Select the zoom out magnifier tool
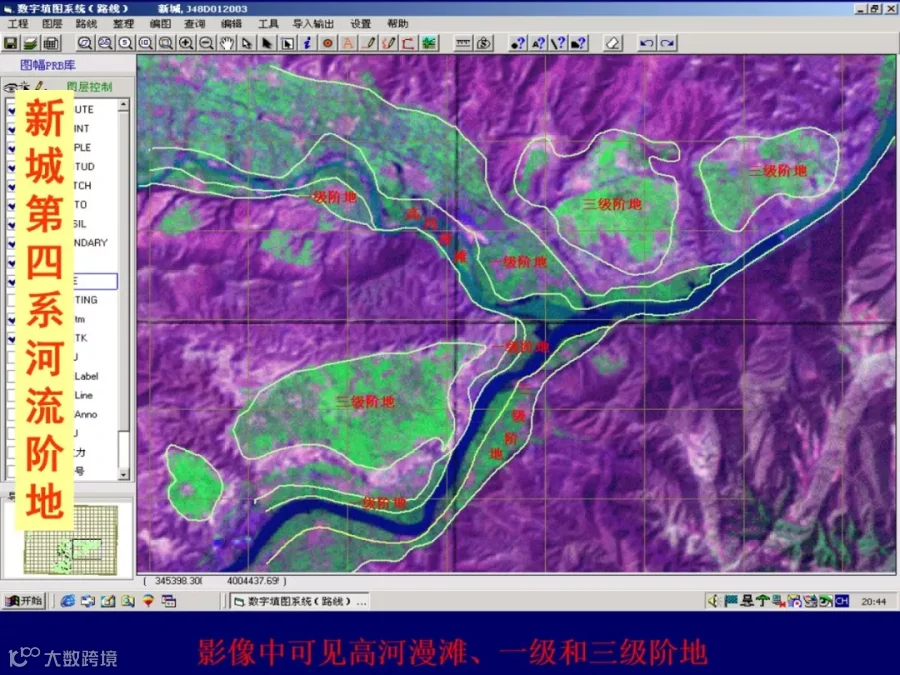The image size is (900, 675). [x=206, y=43]
